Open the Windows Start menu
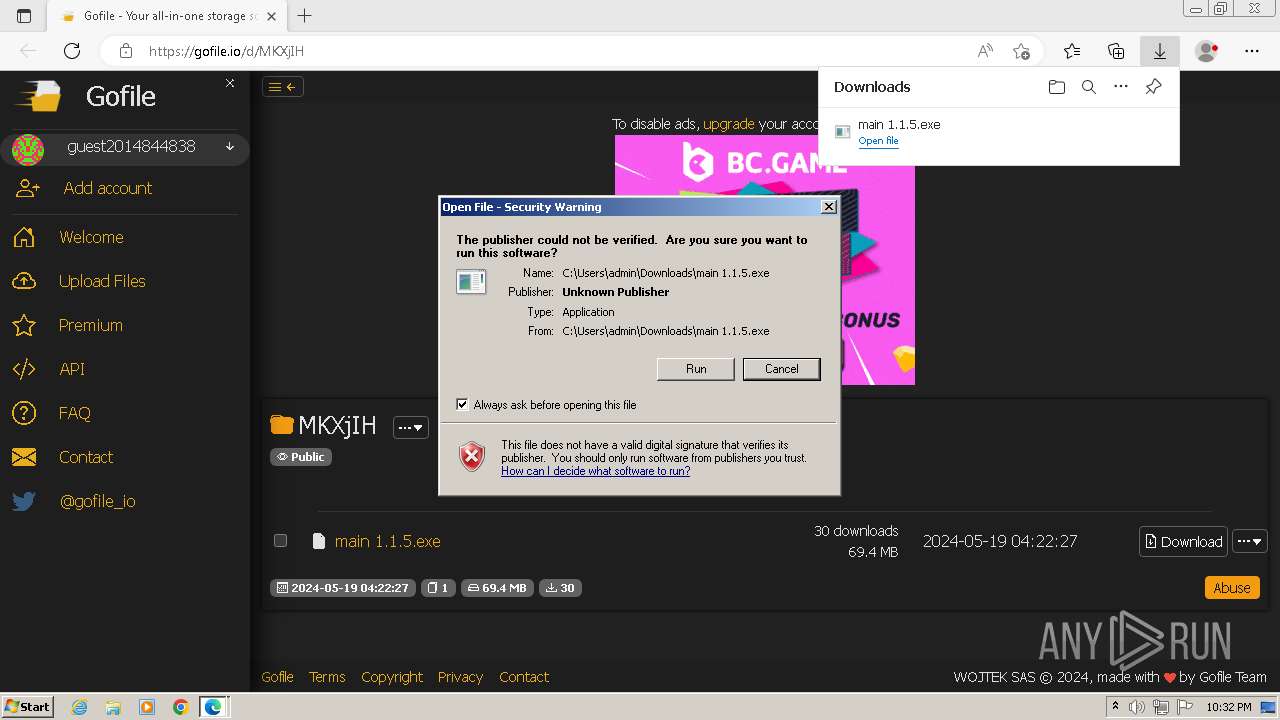 [x=27, y=707]
